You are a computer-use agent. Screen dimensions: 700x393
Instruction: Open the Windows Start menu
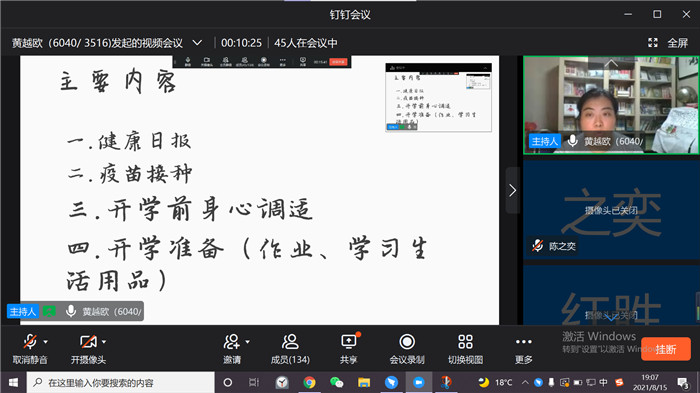(x=13, y=383)
